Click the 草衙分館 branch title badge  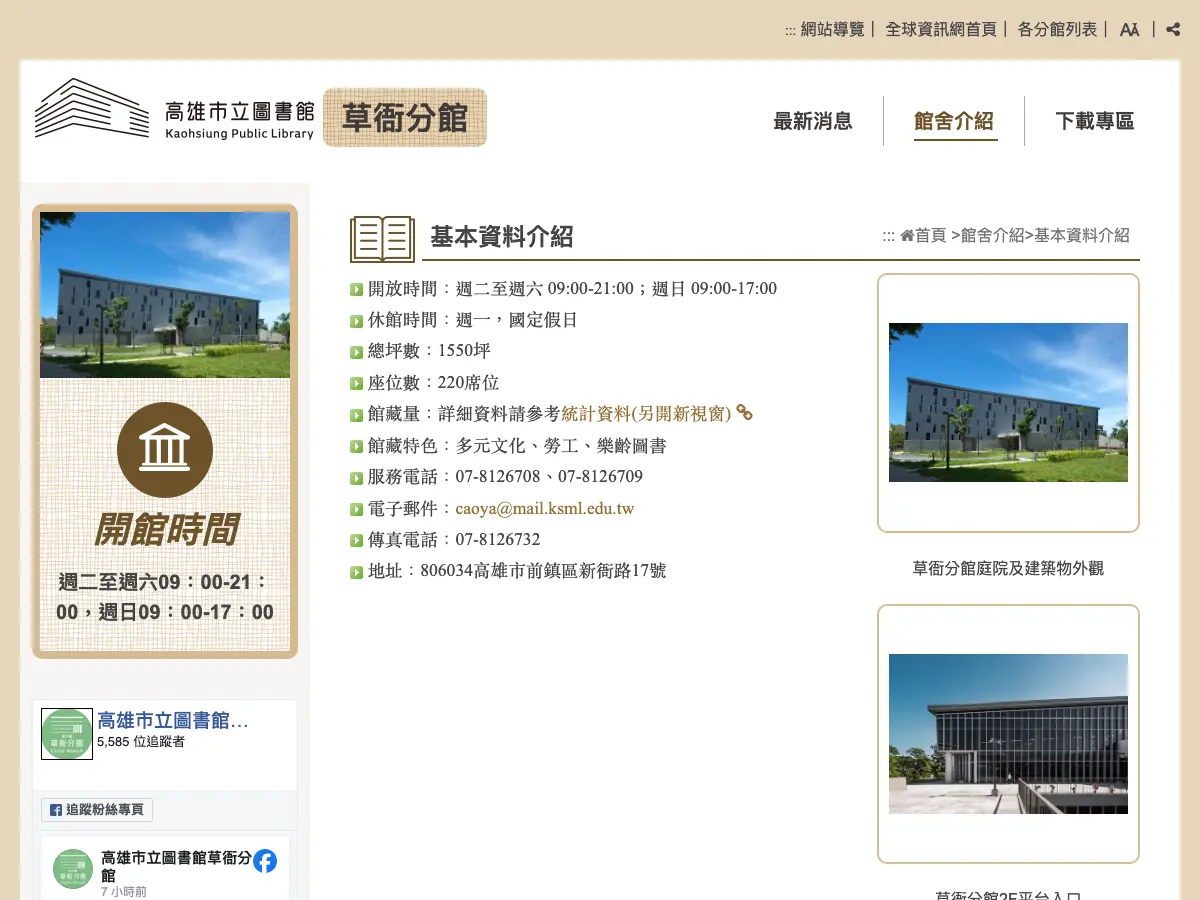tap(405, 118)
